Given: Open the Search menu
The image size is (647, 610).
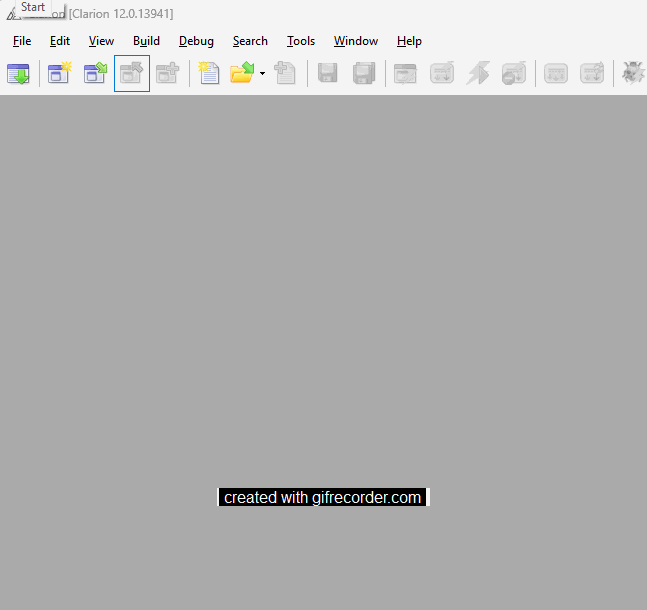Looking at the screenshot, I should [x=250, y=41].
